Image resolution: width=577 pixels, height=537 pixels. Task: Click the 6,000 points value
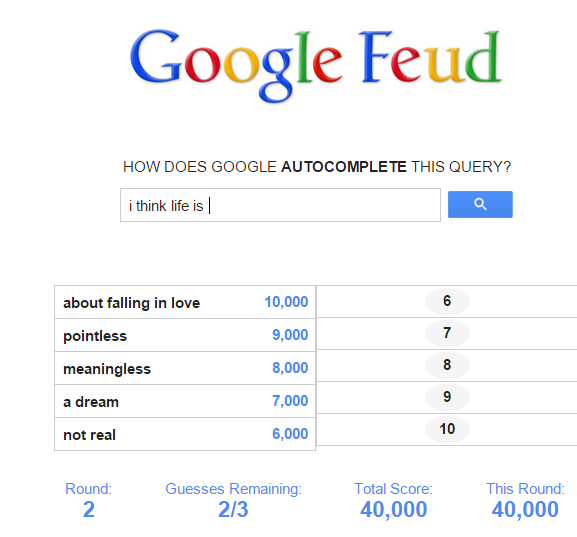290,434
